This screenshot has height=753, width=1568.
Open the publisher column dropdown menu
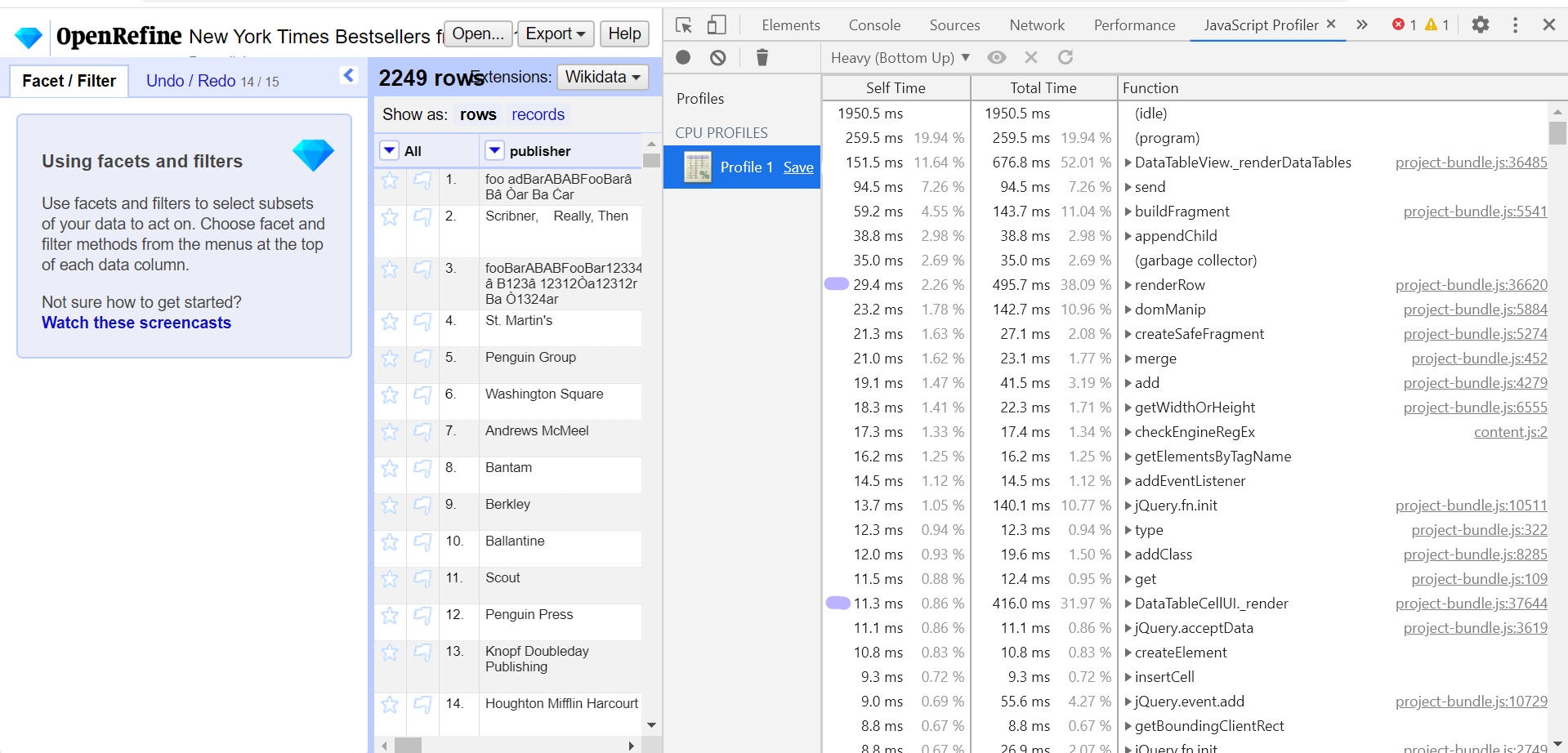(x=494, y=150)
